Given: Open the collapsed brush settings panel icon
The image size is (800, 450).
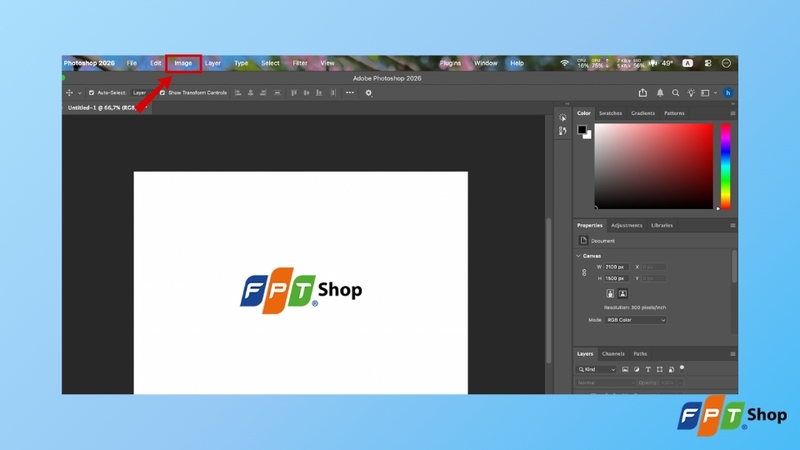Looking at the screenshot, I should point(562,131).
